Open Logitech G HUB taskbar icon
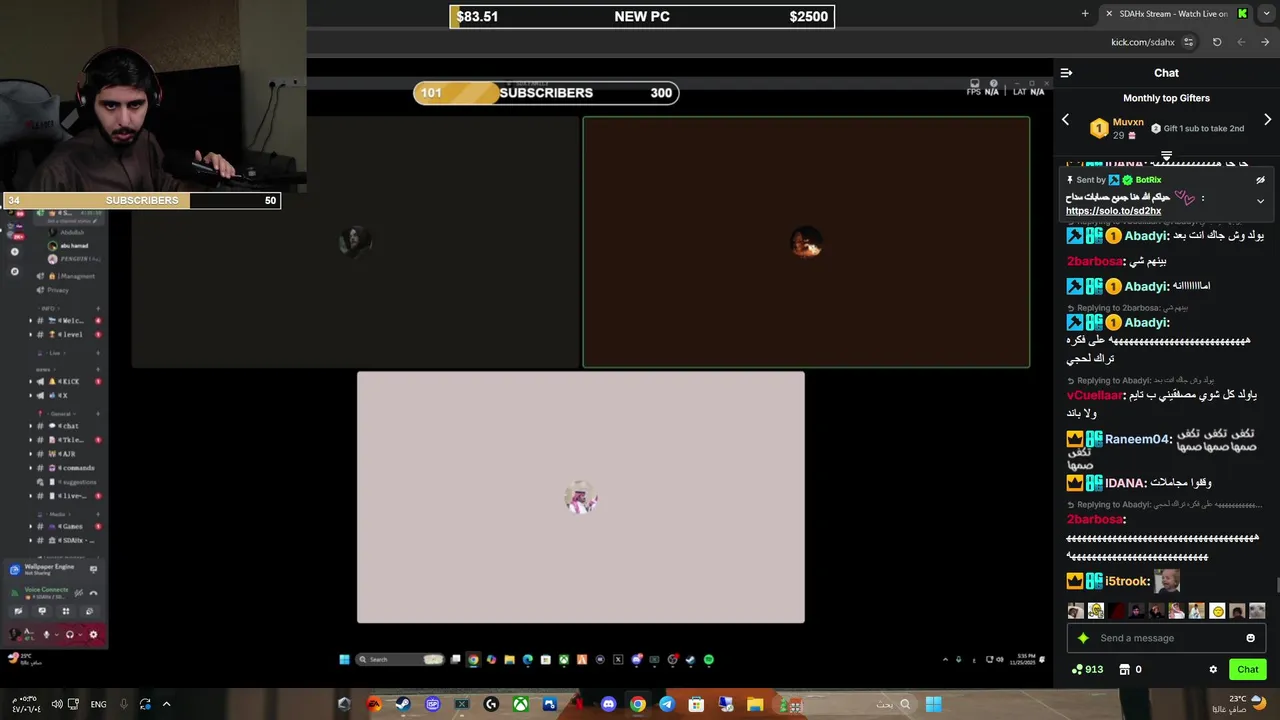Image resolution: width=1280 pixels, height=720 pixels. point(491,704)
